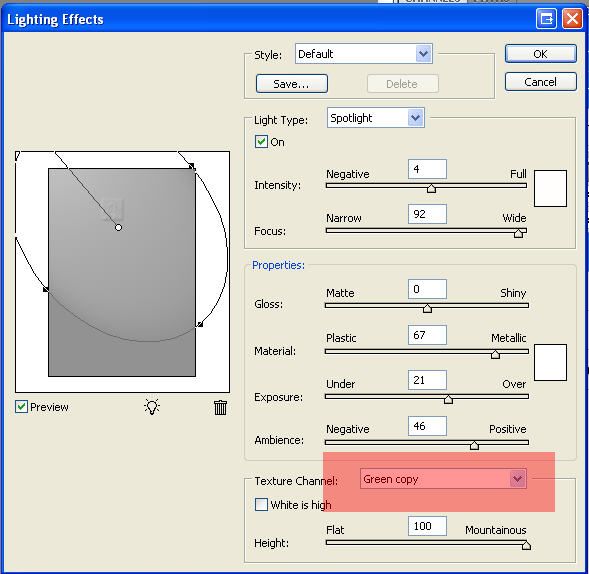Open the Texture Channel dropdown showing Green copy
Viewport: 589px width, 574px height.
[x=443, y=479]
